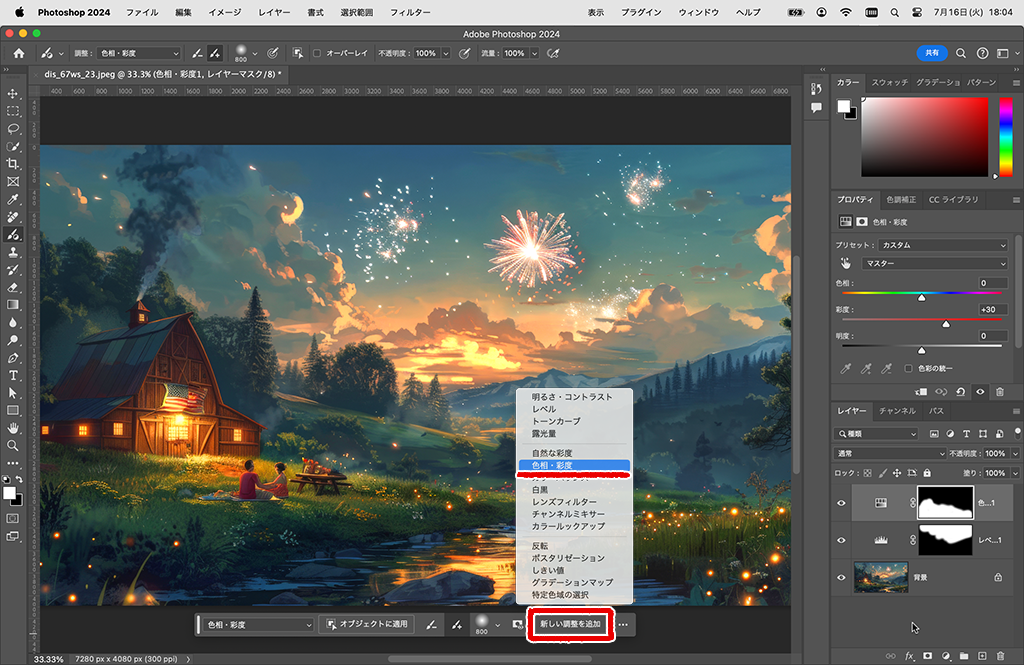Toggle the オーバーレイ checkbox
1024x665 pixels.
tap(317, 54)
